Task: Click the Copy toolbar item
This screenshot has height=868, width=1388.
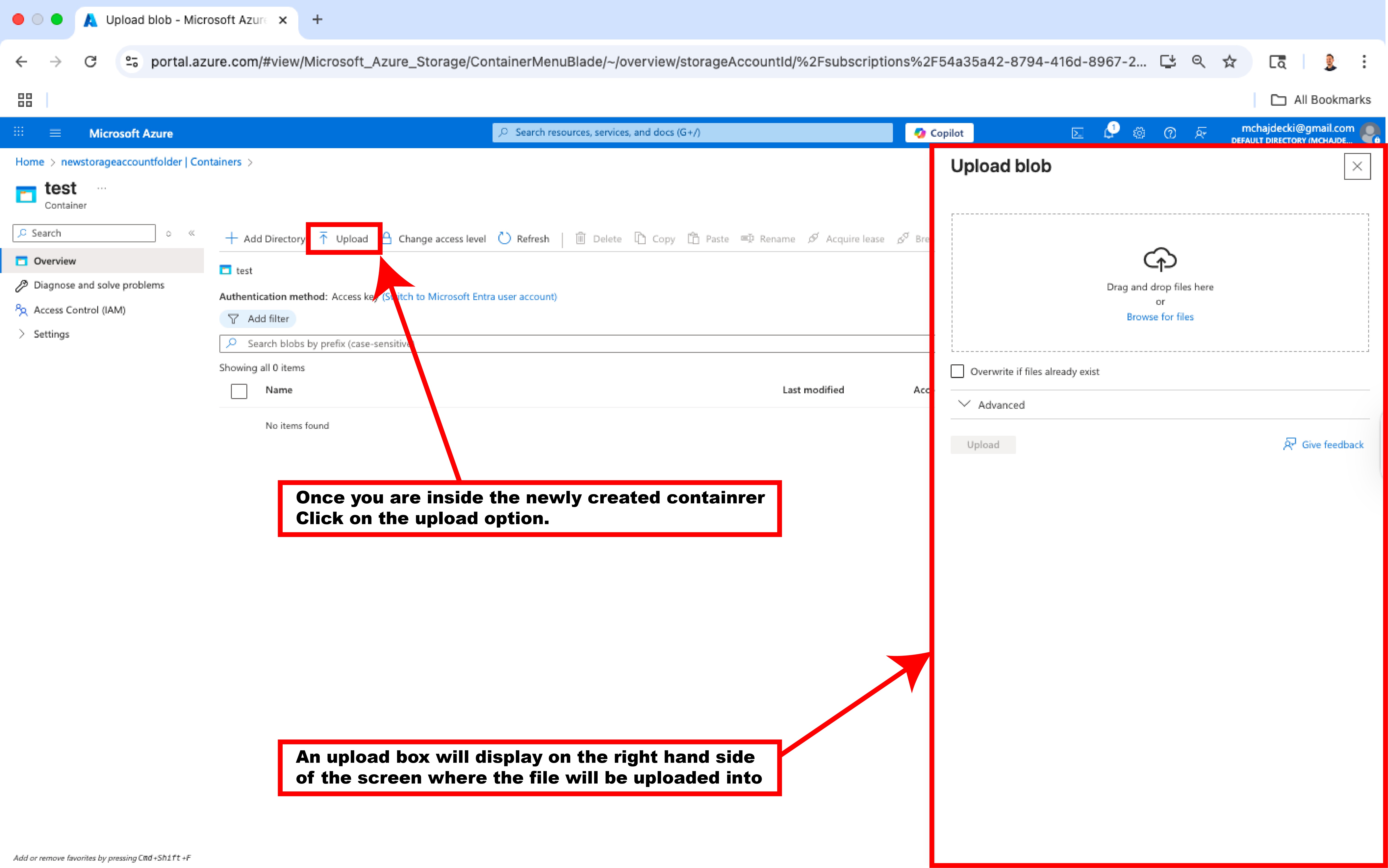Action: tap(655, 239)
